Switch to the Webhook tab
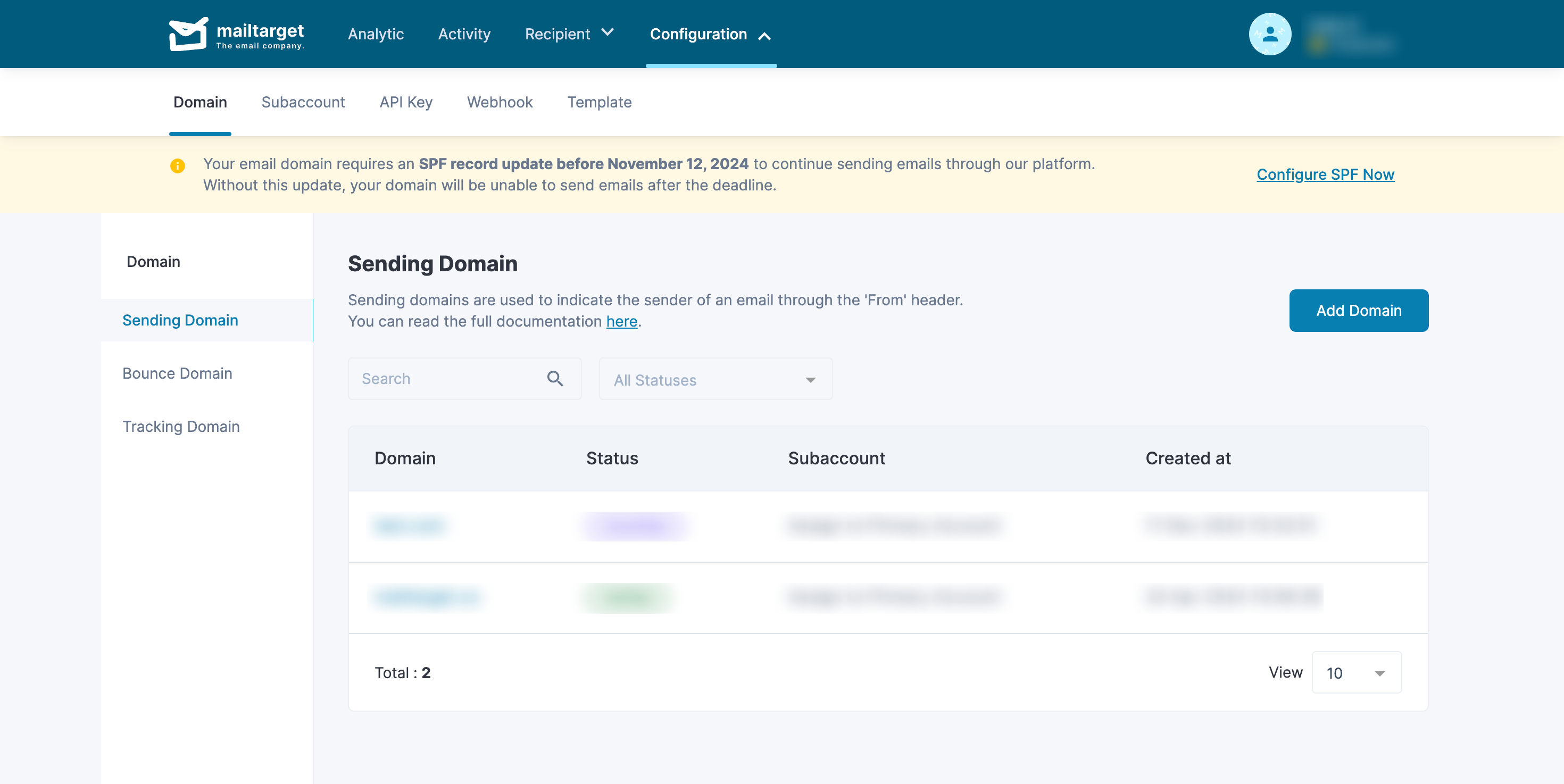1564x784 pixels. point(500,102)
